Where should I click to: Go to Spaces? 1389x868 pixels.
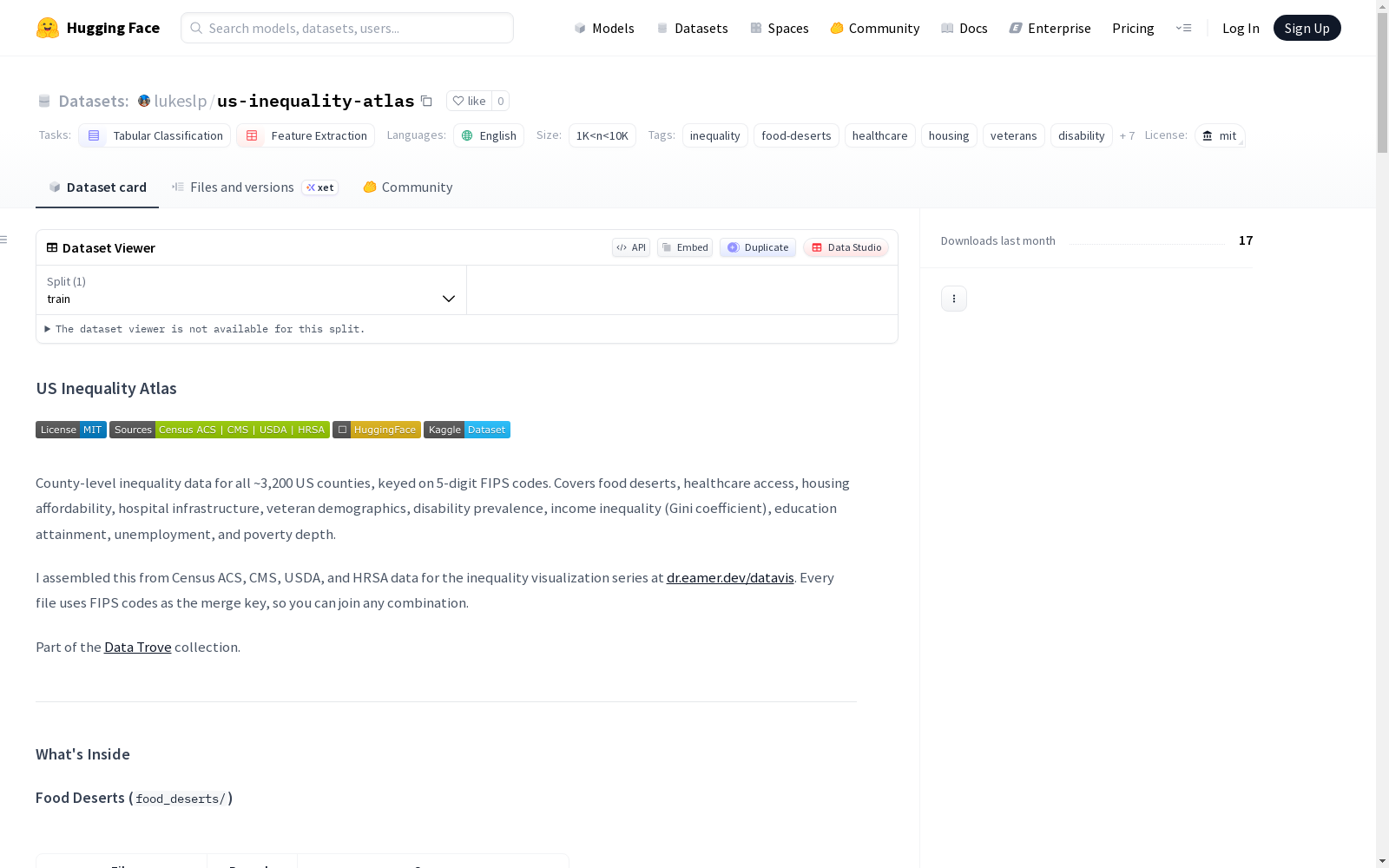pyautogui.click(x=780, y=28)
